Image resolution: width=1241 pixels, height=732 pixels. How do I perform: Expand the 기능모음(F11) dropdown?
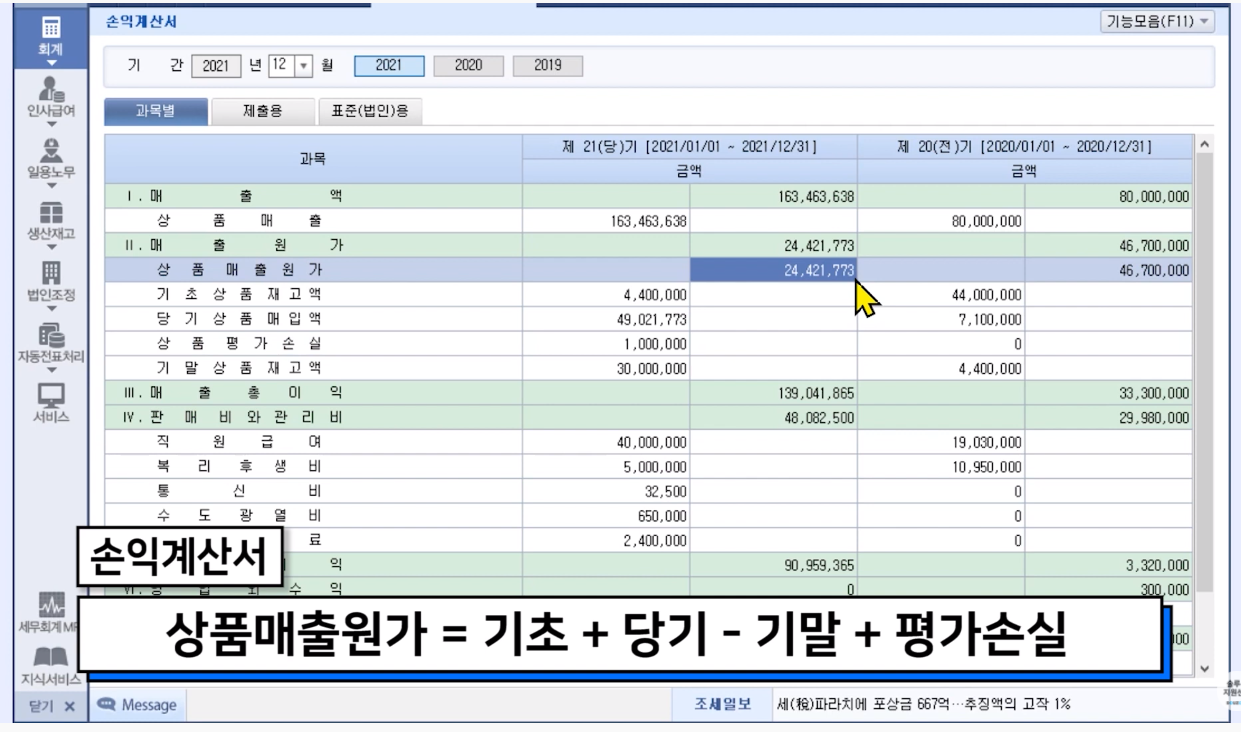click(1157, 21)
